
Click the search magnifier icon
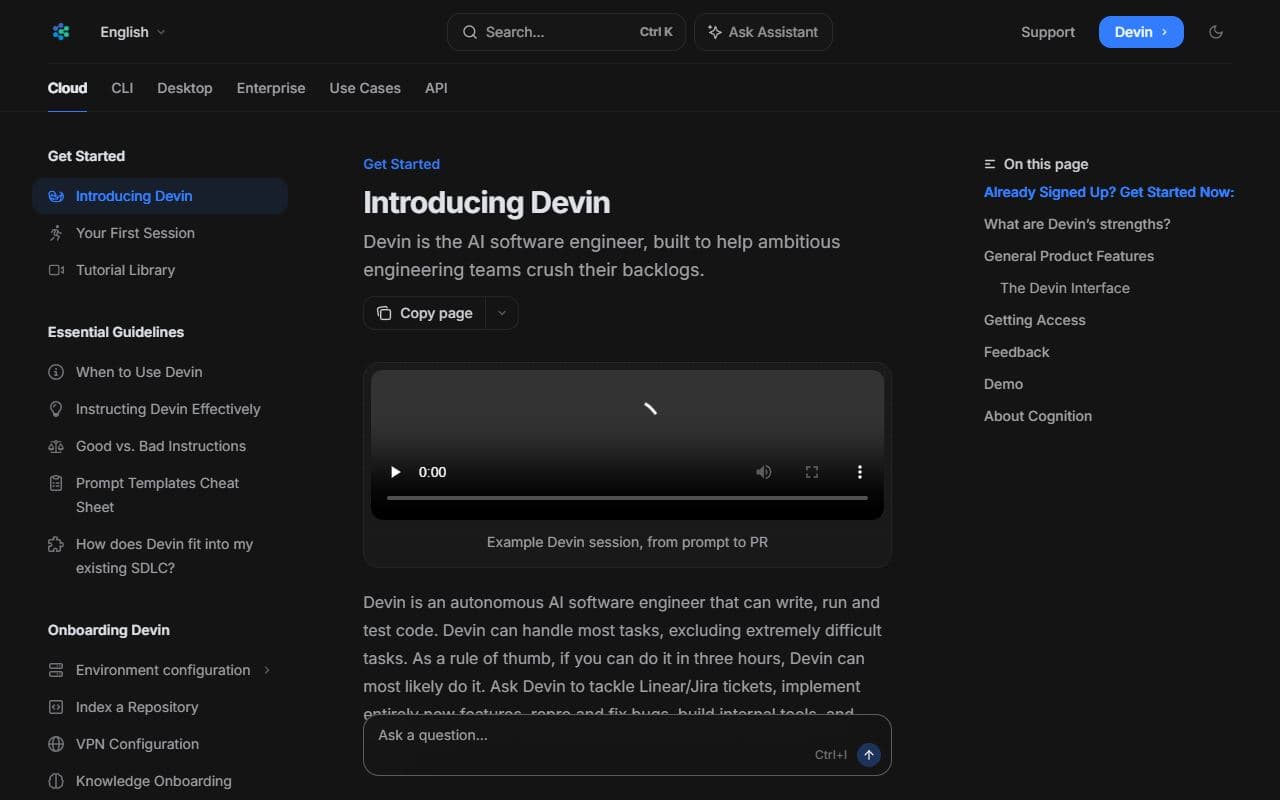coord(470,32)
